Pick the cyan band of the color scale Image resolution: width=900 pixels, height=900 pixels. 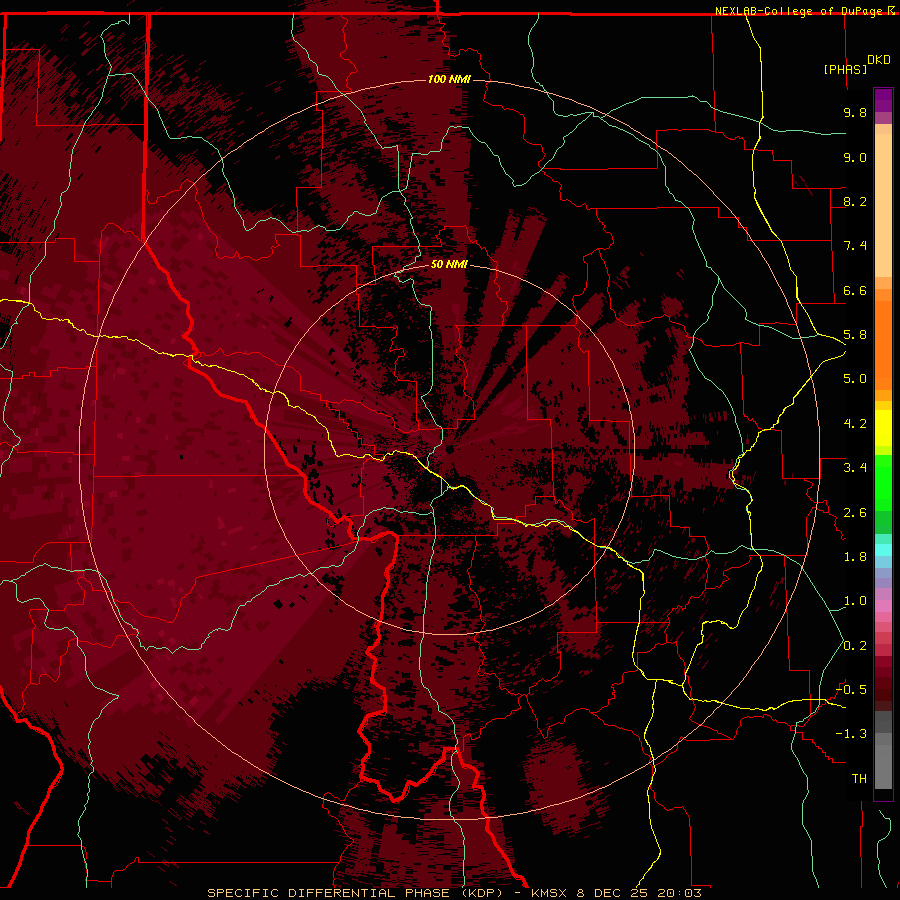click(883, 549)
